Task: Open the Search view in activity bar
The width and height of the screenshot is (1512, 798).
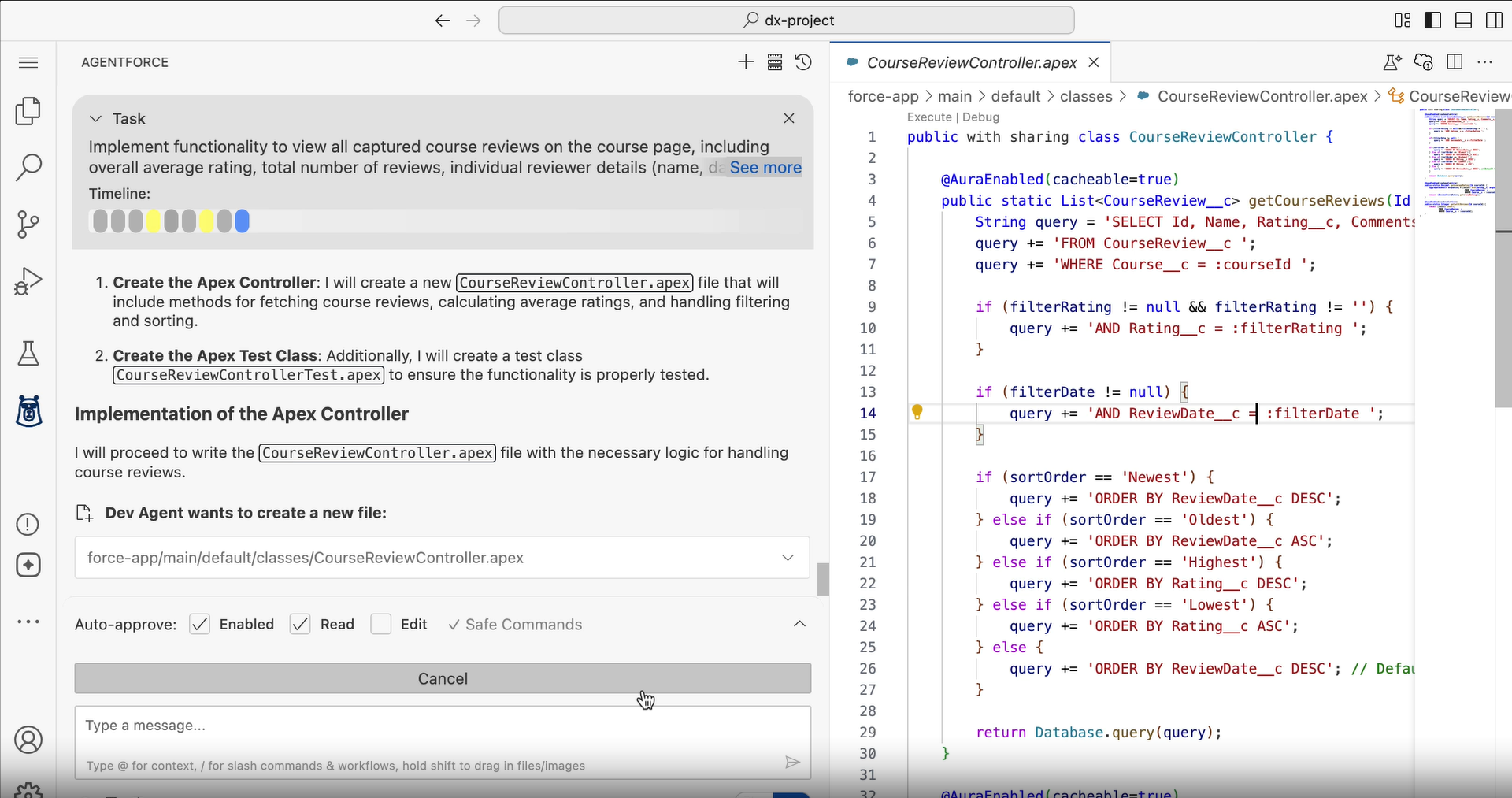Action: point(28,167)
